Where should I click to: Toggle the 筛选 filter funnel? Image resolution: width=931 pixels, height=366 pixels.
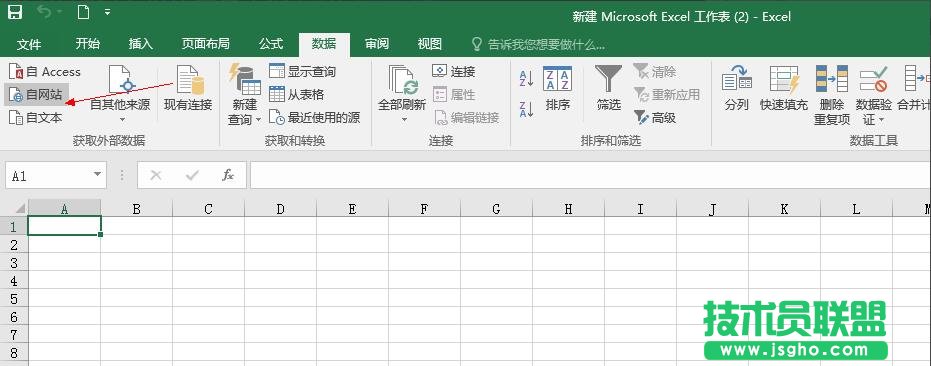609,89
